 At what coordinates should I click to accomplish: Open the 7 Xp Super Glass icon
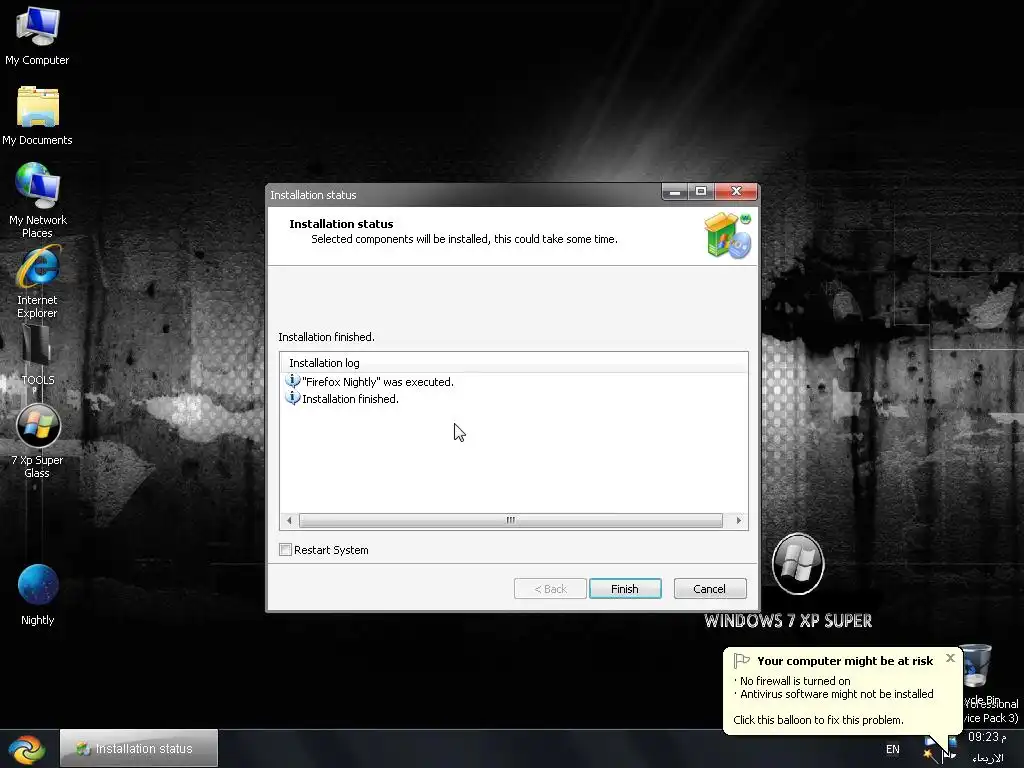click(x=38, y=425)
